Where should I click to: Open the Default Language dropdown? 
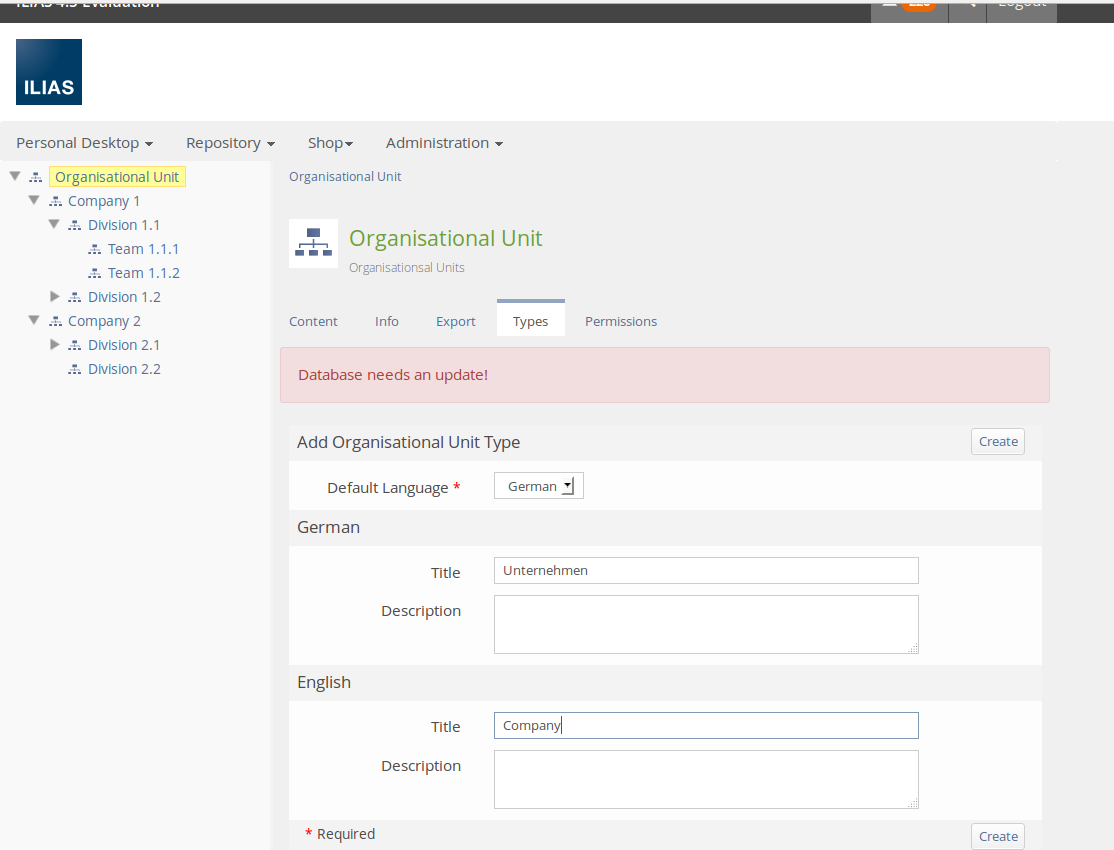click(x=538, y=486)
